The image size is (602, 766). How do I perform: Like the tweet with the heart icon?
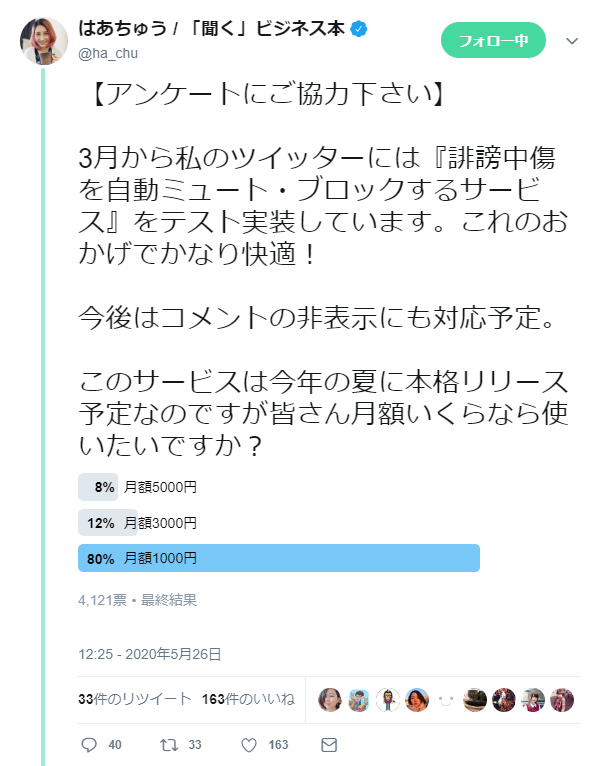click(x=249, y=745)
